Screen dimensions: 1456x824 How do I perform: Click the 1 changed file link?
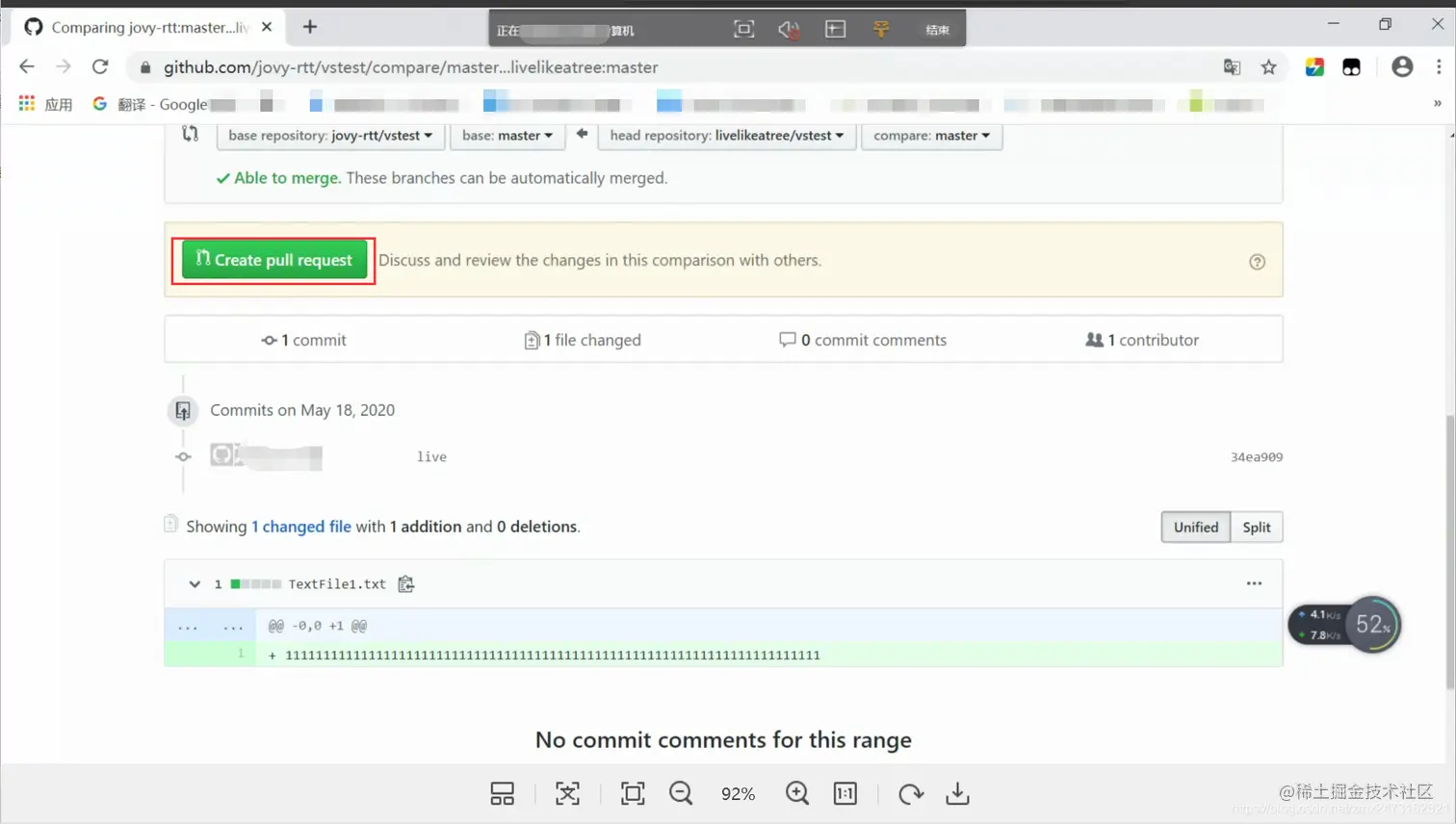[x=301, y=527]
